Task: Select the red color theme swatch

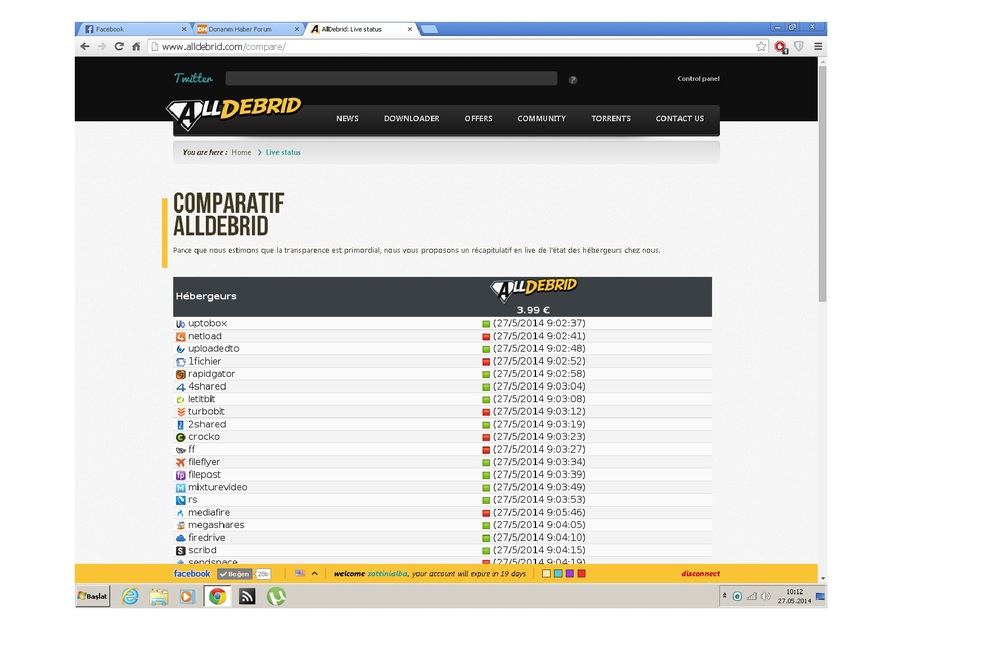Action: (x=581, y=574)
